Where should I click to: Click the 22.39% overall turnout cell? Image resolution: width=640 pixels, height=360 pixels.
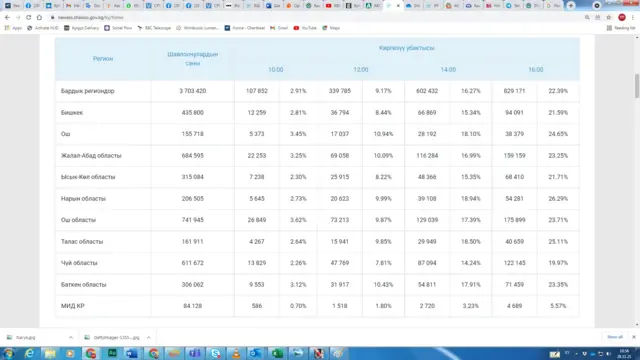pyautogui.click(x=558, y=91)
